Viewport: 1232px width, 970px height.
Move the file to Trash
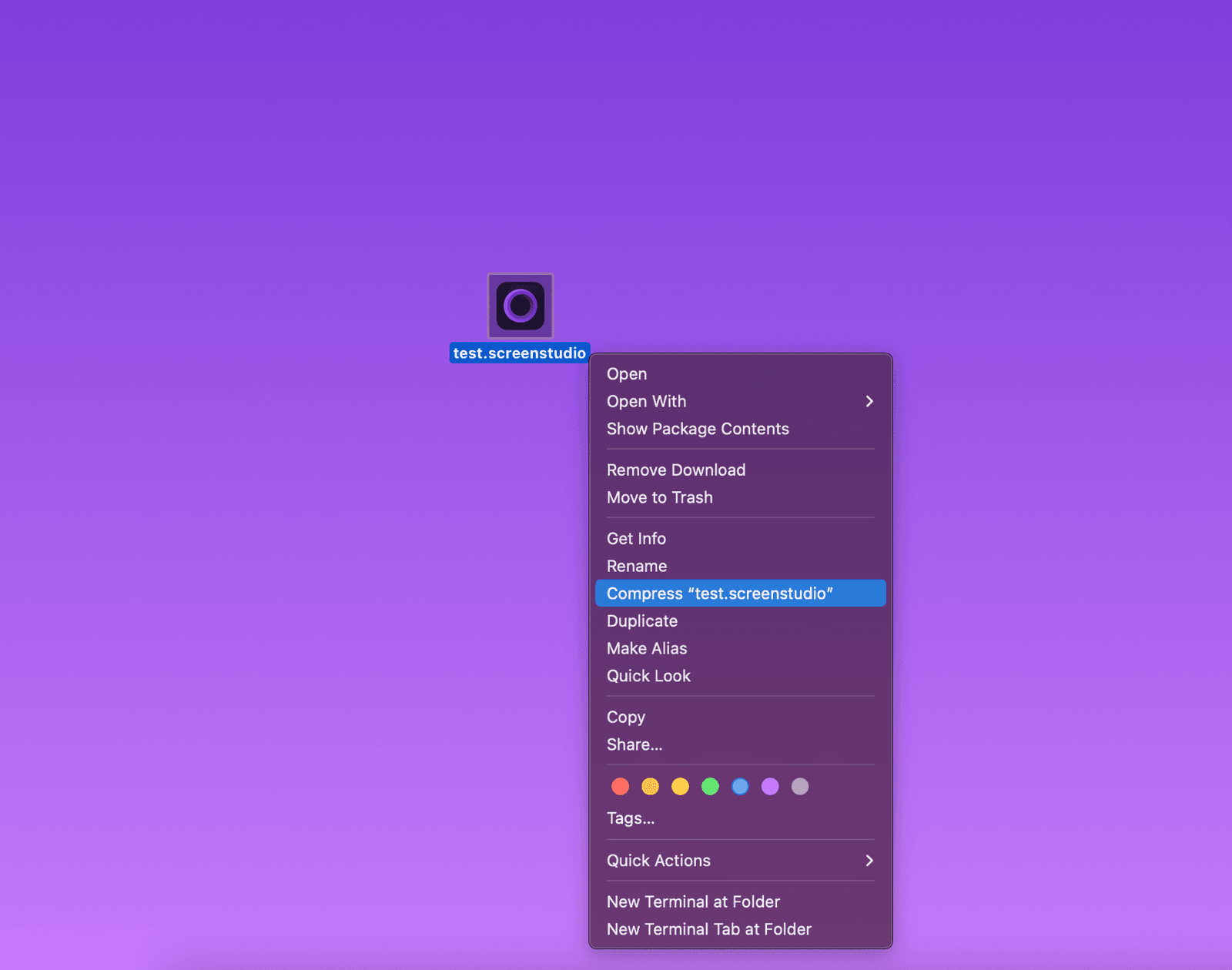[x=659, y=498]
